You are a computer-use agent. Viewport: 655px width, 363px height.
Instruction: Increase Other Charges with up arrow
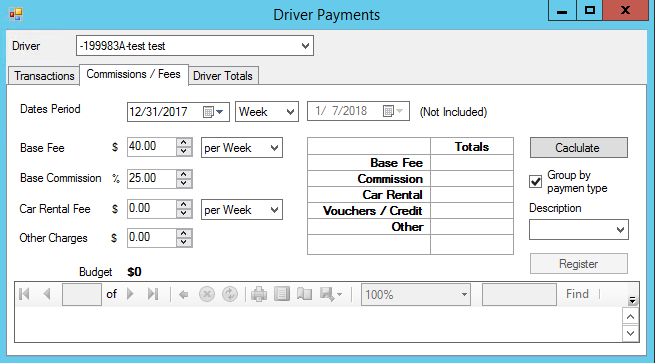click(184, 233)
